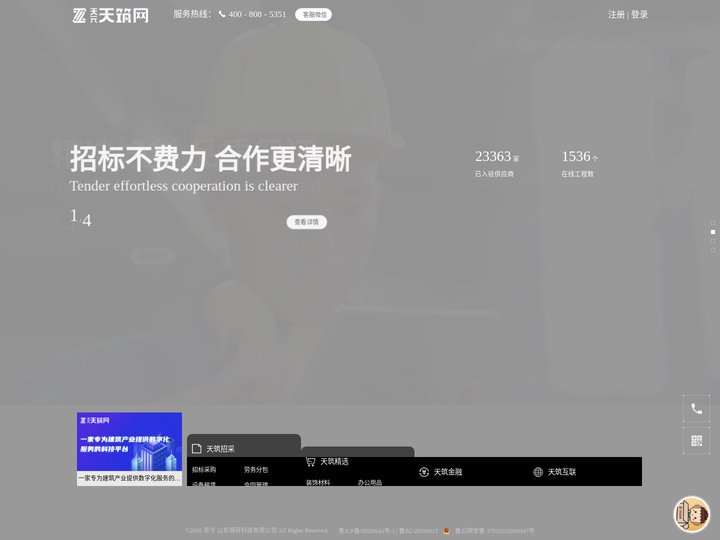
Task: Open the 招标采购 link
Action: (x=204, y=470)
